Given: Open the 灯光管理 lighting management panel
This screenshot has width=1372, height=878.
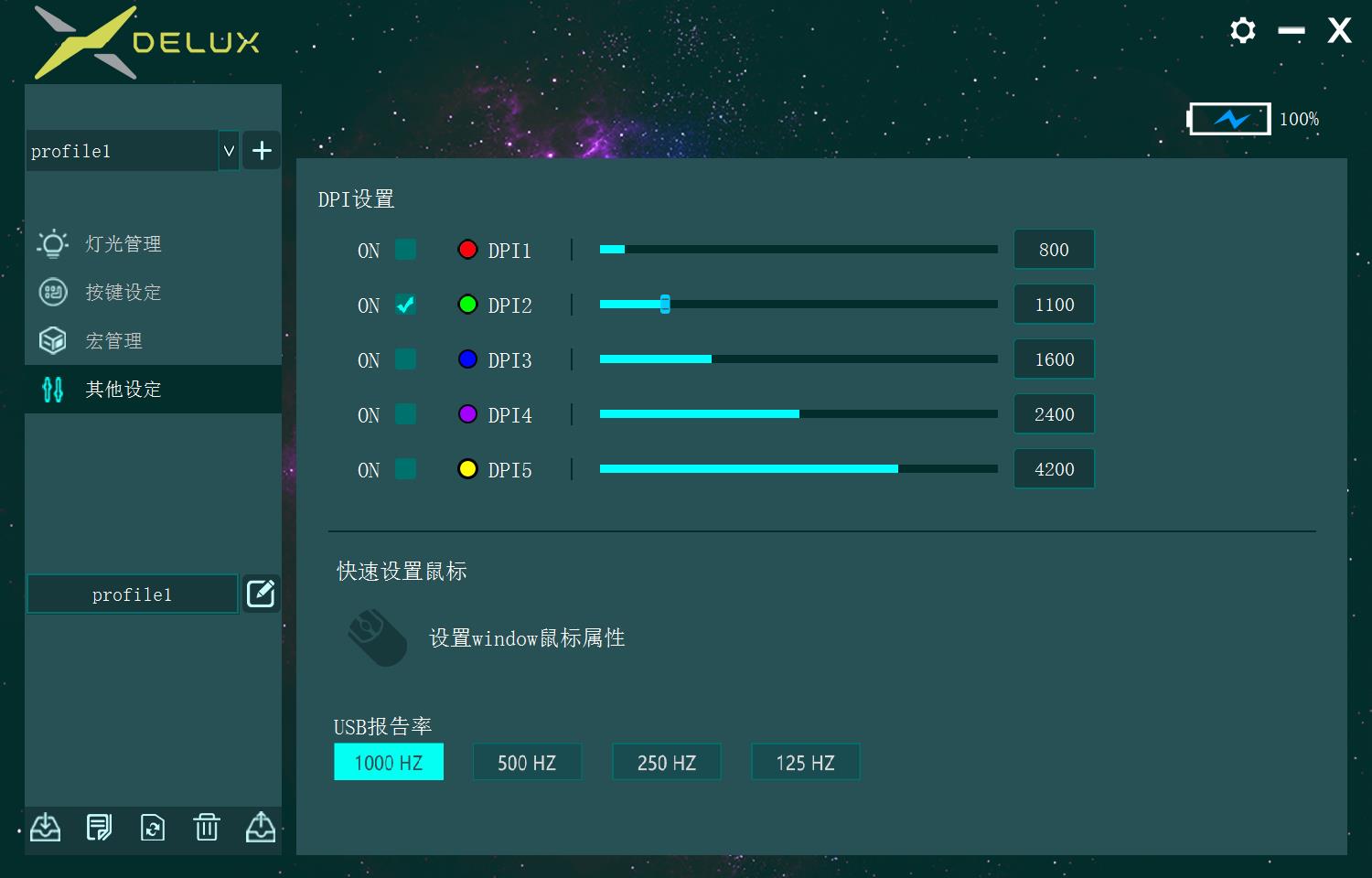Looking at the screenshot, I should coord(122,243).
